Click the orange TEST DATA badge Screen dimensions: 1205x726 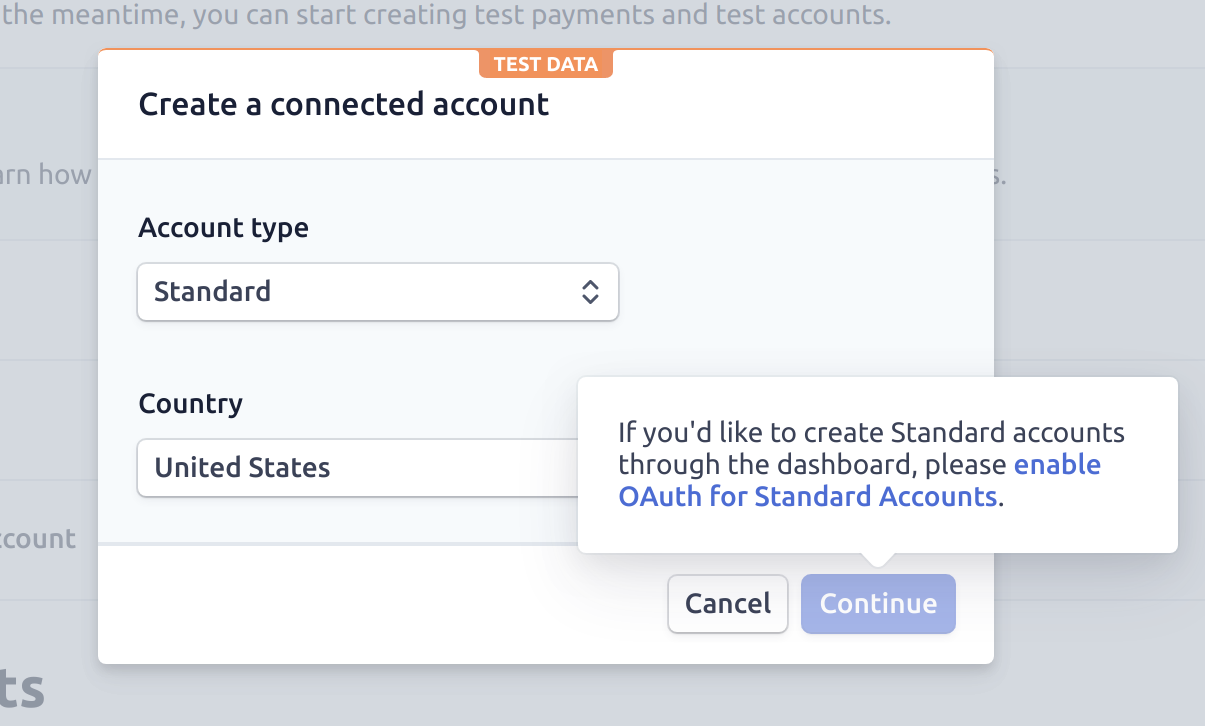pyautogui.click(x=546, y=64)
